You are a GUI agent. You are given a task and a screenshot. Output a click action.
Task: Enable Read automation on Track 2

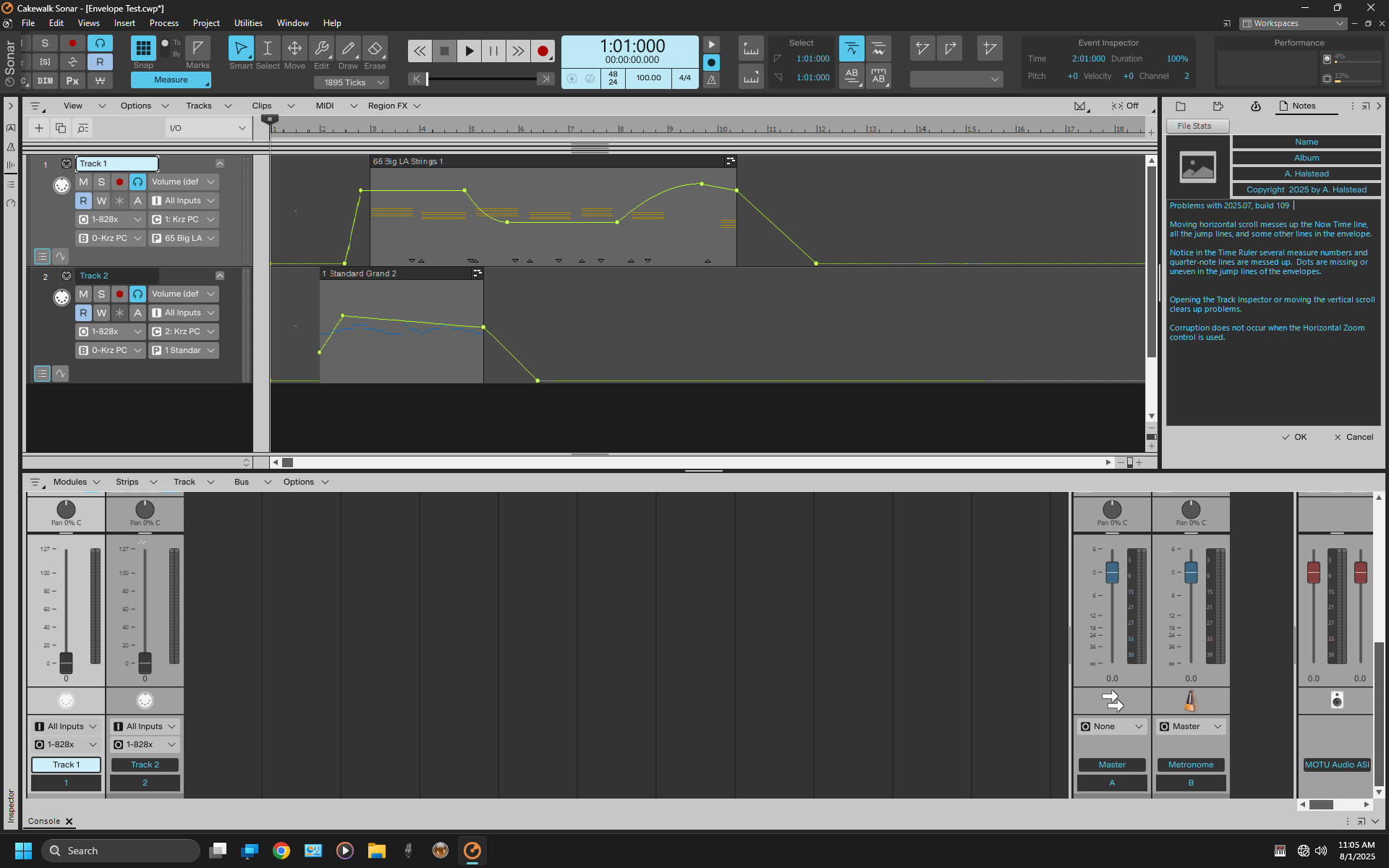coord(84,312)
